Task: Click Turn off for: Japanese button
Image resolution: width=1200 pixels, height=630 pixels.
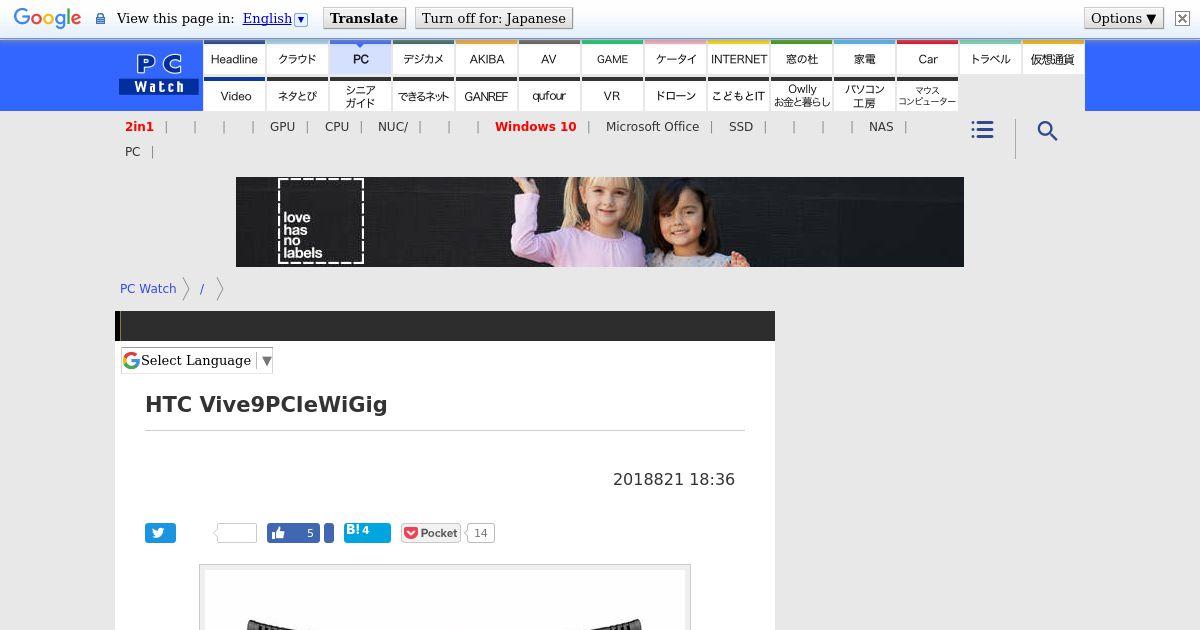Action: (493, 18)
